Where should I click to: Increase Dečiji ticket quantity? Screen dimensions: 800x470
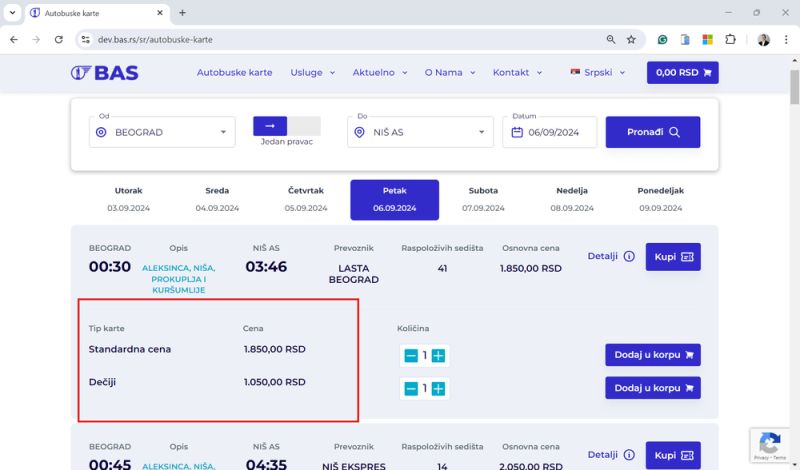pyautogui.click(x=438, y=389)
